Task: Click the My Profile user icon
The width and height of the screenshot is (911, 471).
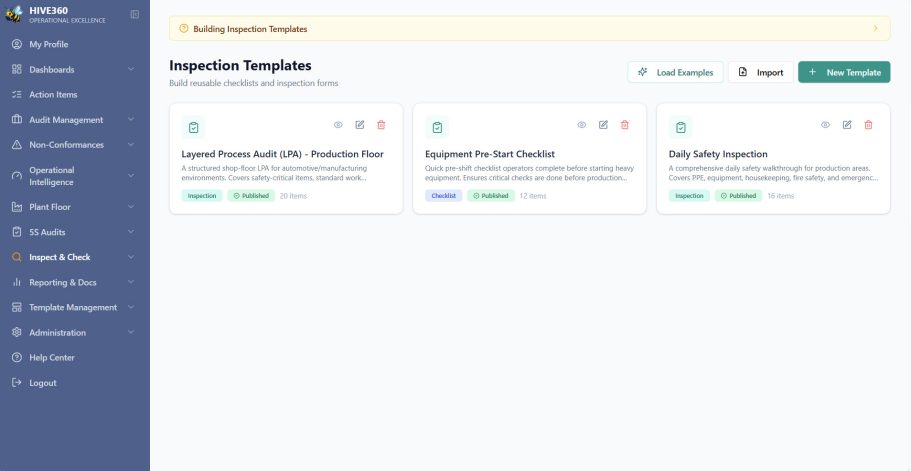Action: [17, 44]
